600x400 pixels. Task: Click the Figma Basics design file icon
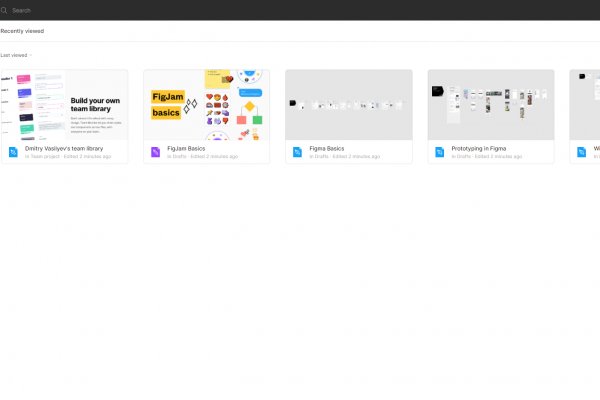tap(298, 152)
